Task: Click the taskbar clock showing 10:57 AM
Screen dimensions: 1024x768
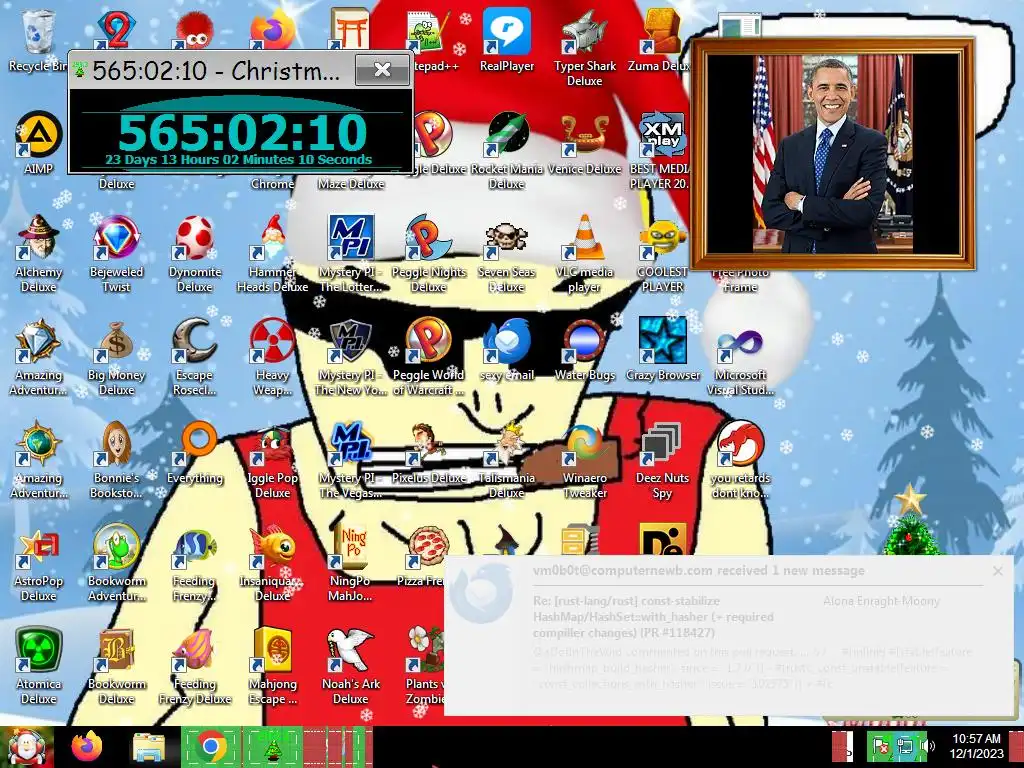Action: coord(977,746)
